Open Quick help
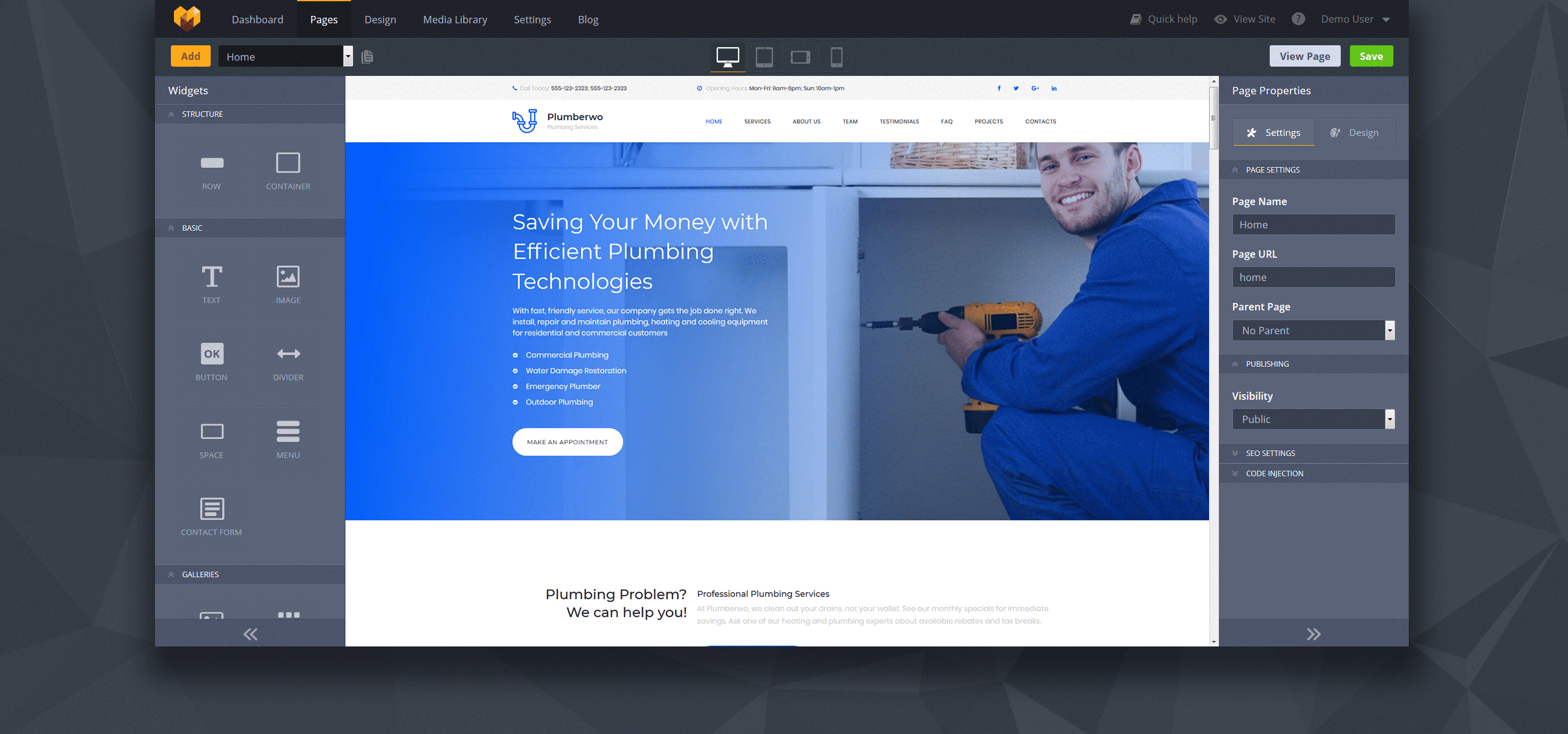 1163,19
